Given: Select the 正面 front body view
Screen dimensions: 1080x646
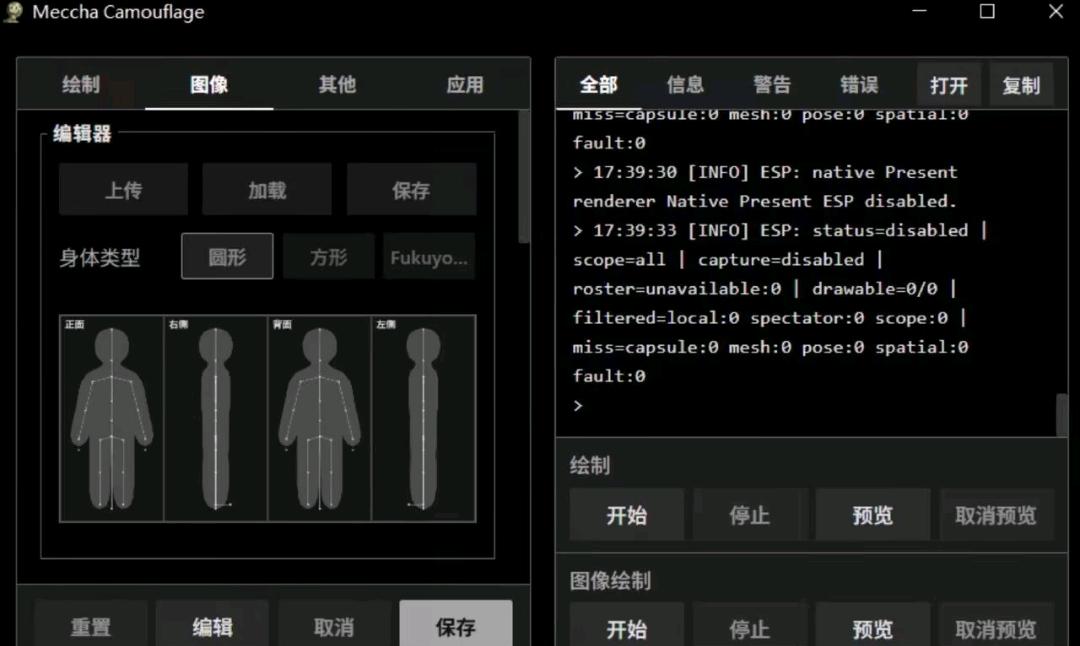Looking at the screenshot, I should tap(112, 418).
